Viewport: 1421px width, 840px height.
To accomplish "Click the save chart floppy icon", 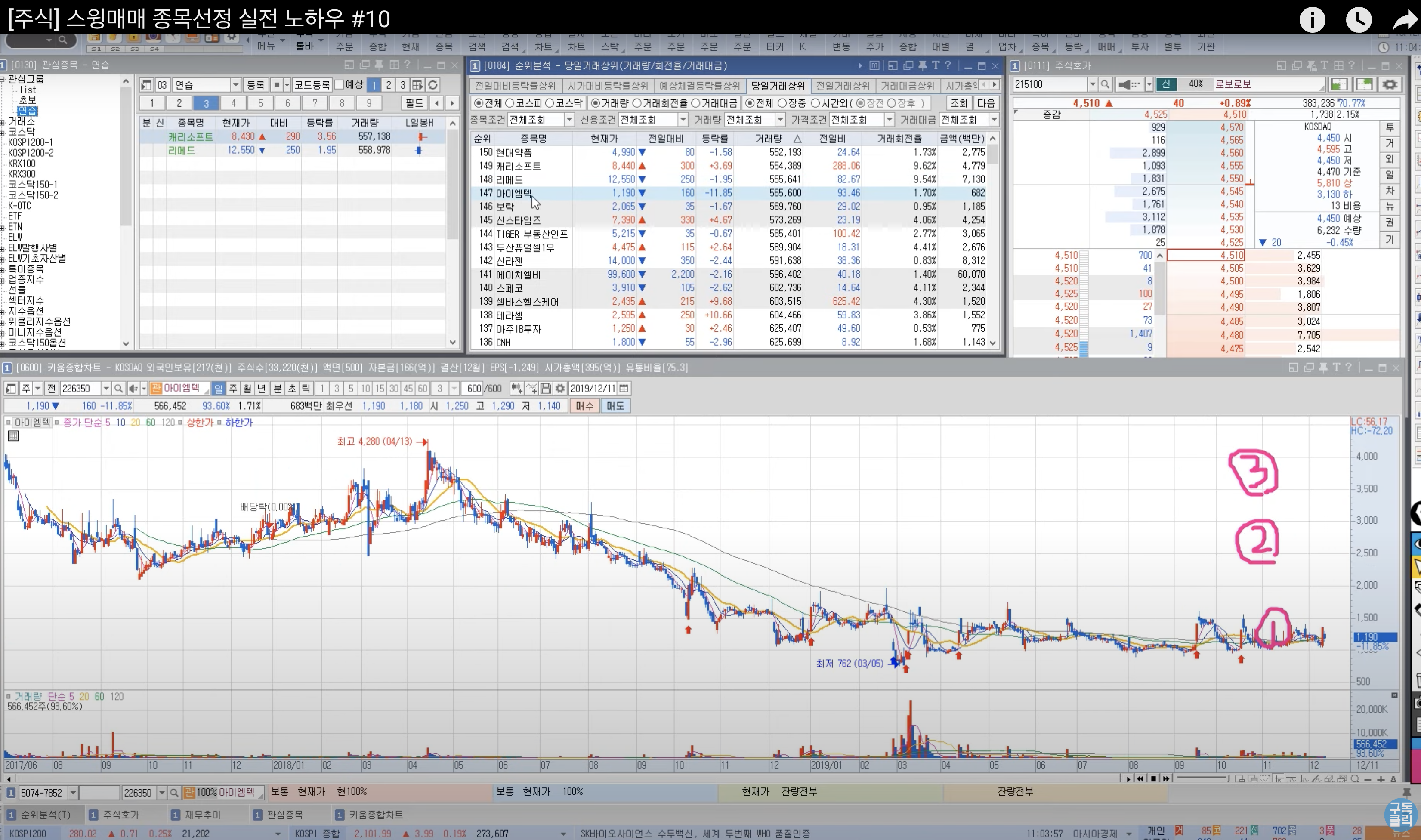I will [546, 388].
